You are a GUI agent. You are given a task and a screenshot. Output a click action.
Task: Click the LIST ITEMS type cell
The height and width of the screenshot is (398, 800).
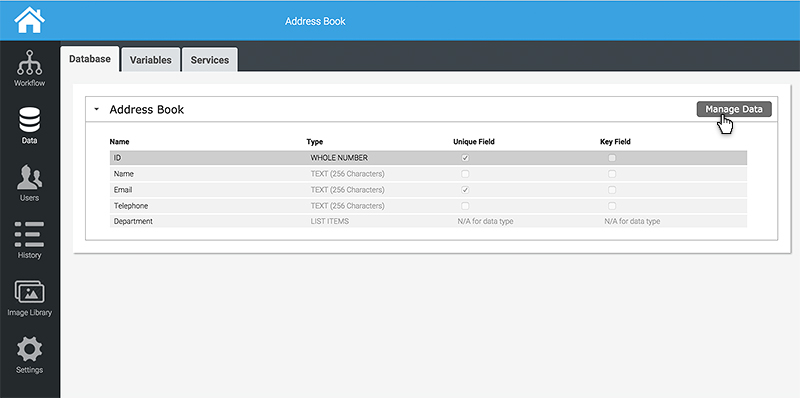[x=330, y=221]
